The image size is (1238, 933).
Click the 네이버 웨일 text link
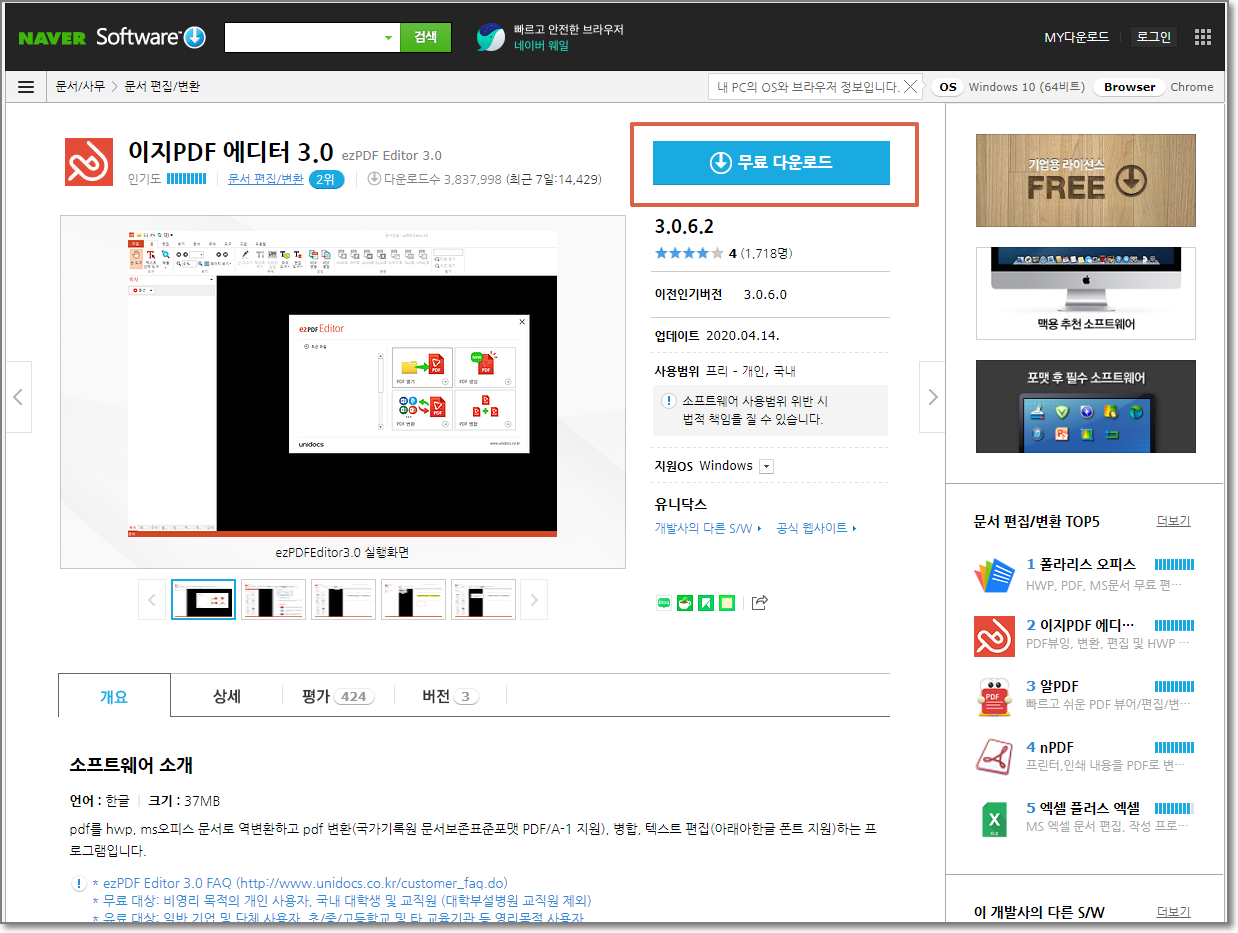click(x=541, y=46)
